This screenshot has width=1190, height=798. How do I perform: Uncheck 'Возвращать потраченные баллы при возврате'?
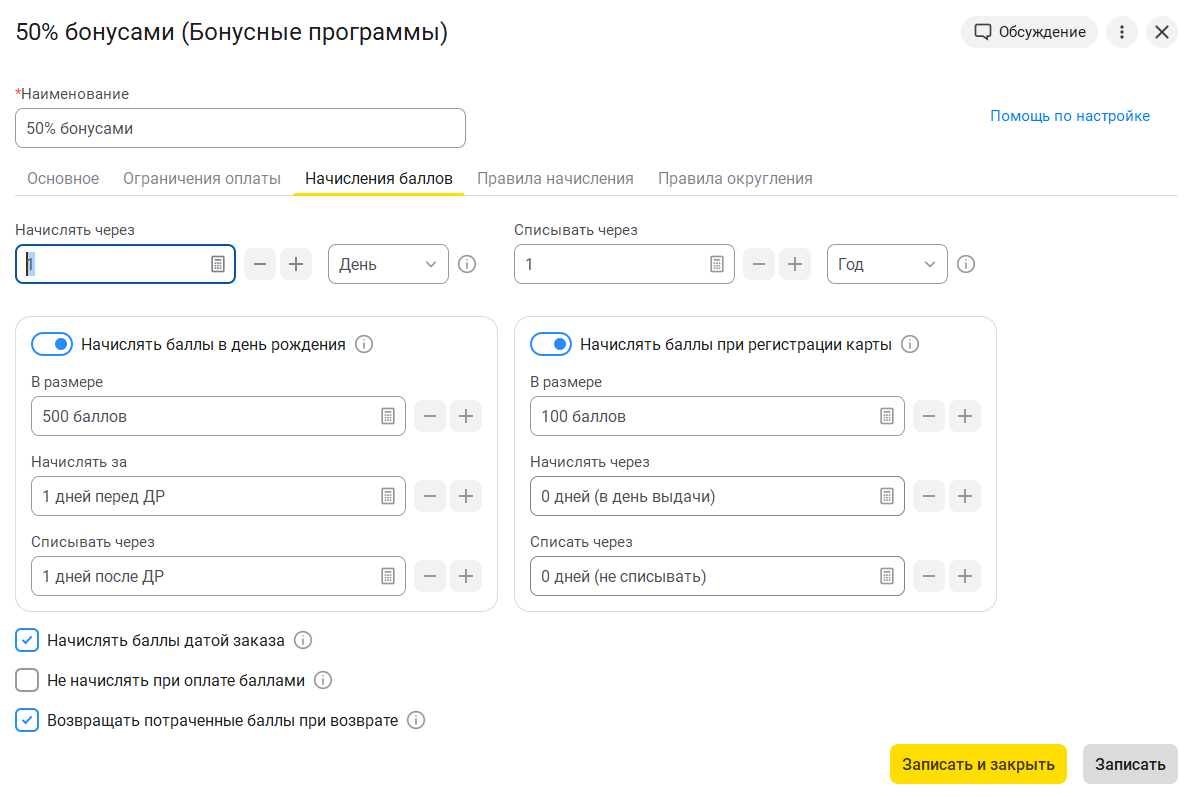click(27, 720)
